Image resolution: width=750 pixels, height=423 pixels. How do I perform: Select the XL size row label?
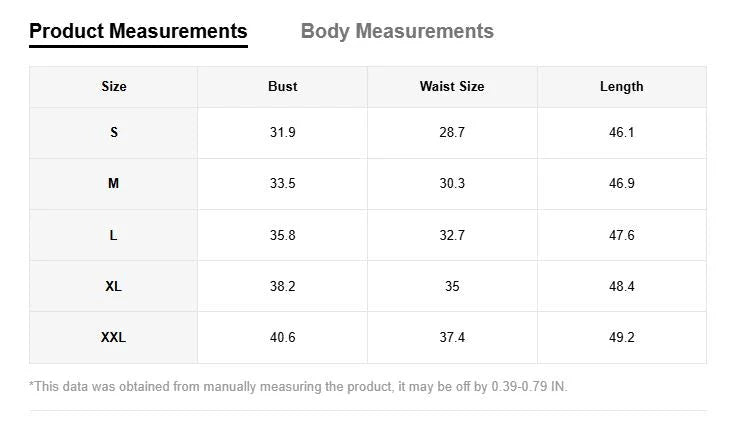(113, 287)
